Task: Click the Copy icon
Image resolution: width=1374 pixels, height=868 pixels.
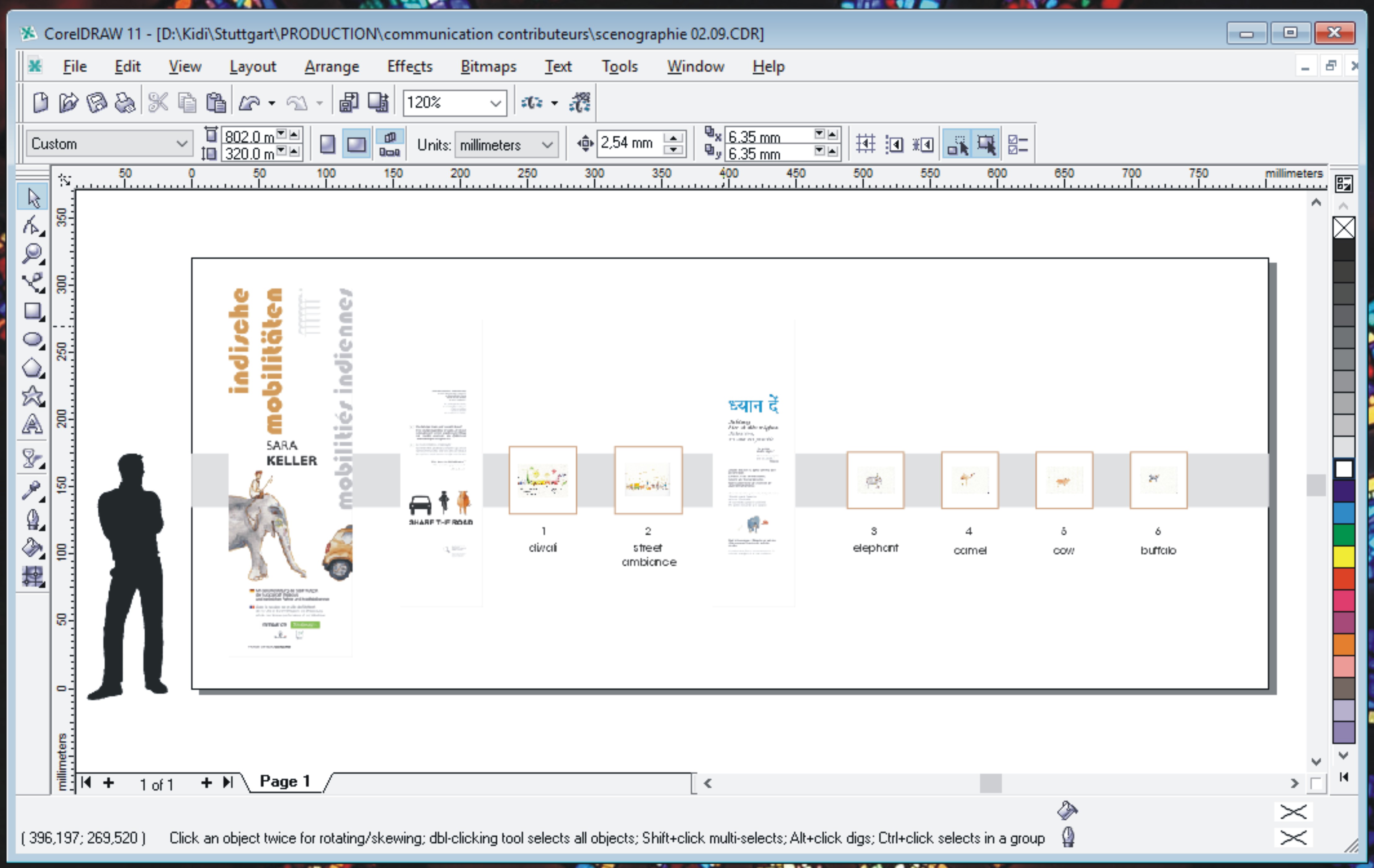Action: 187,103
